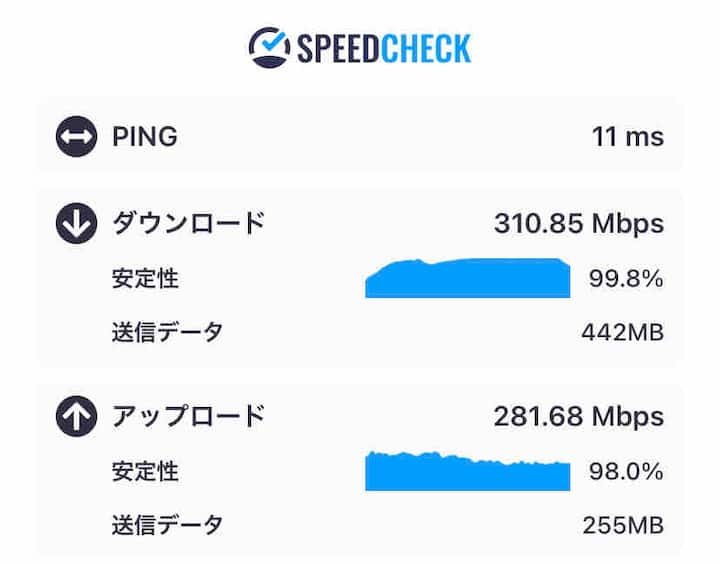Click the download 安定性 label
Image resolution: width=720 pixels, height=564 pixels.
click(x=145, y=279)
